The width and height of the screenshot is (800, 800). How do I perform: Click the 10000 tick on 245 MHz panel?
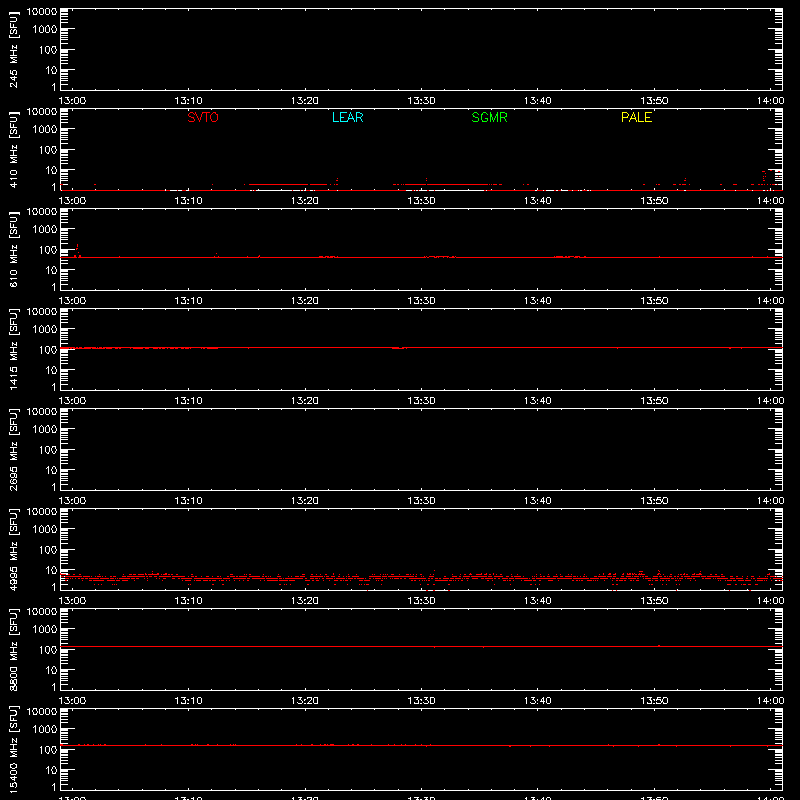point(42,12)
